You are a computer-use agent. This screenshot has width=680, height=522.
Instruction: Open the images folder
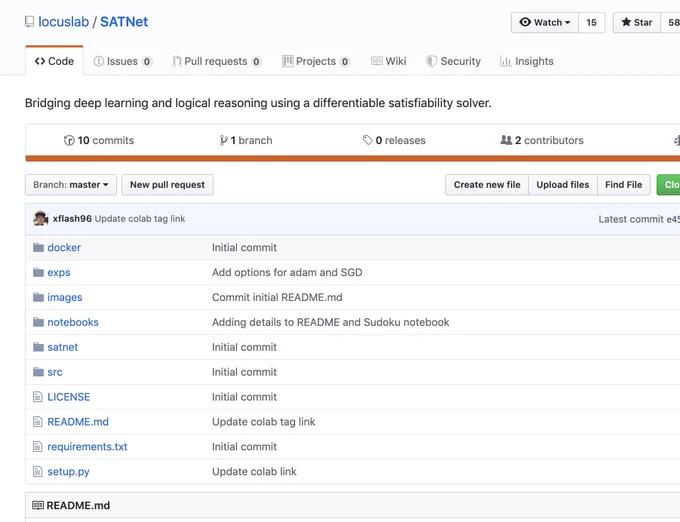(65, 297)
